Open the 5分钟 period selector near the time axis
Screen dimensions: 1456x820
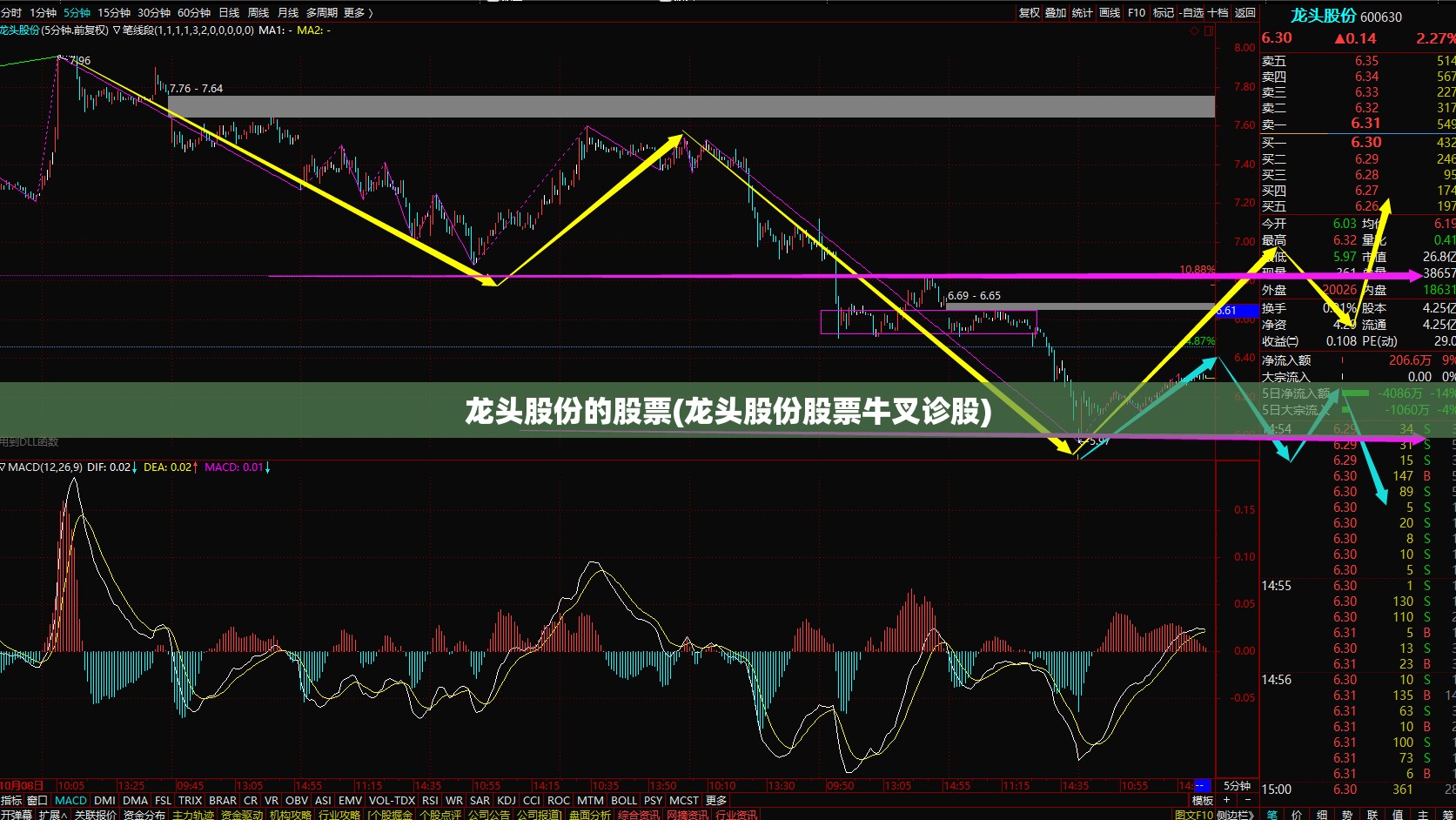pyautogui.click(x=1237, y=785)
